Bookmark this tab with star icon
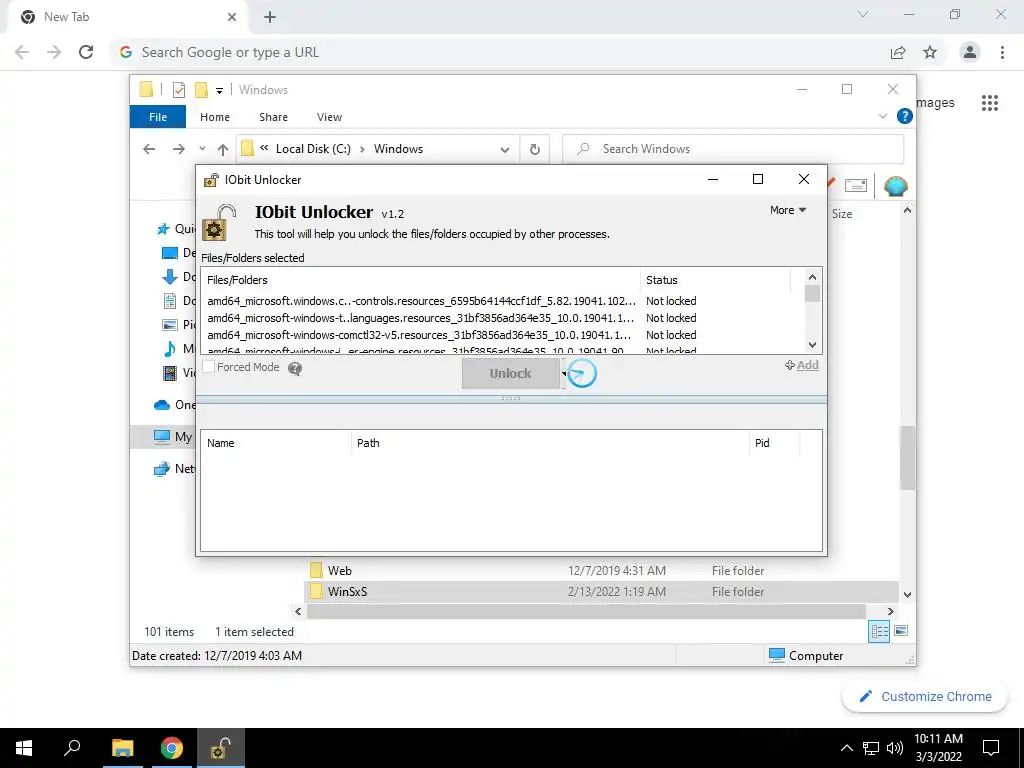Viewport: 1024px width, 768px height. pos(930,52)
